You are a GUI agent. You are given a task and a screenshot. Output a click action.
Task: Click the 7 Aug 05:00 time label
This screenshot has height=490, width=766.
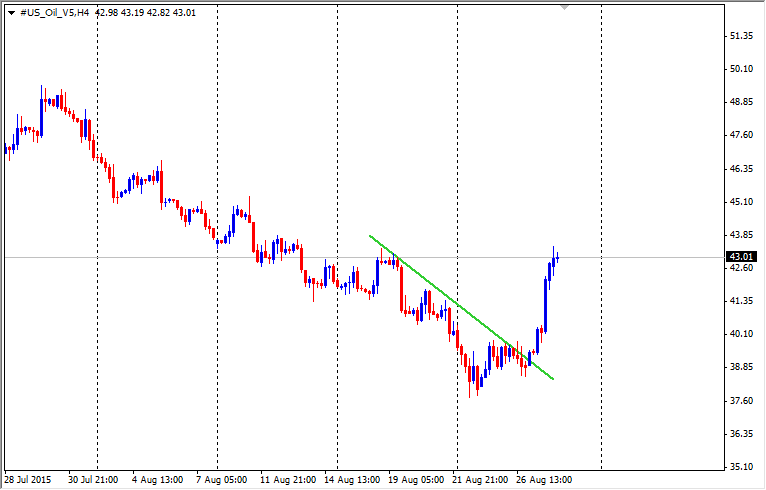tap(222, 479)
